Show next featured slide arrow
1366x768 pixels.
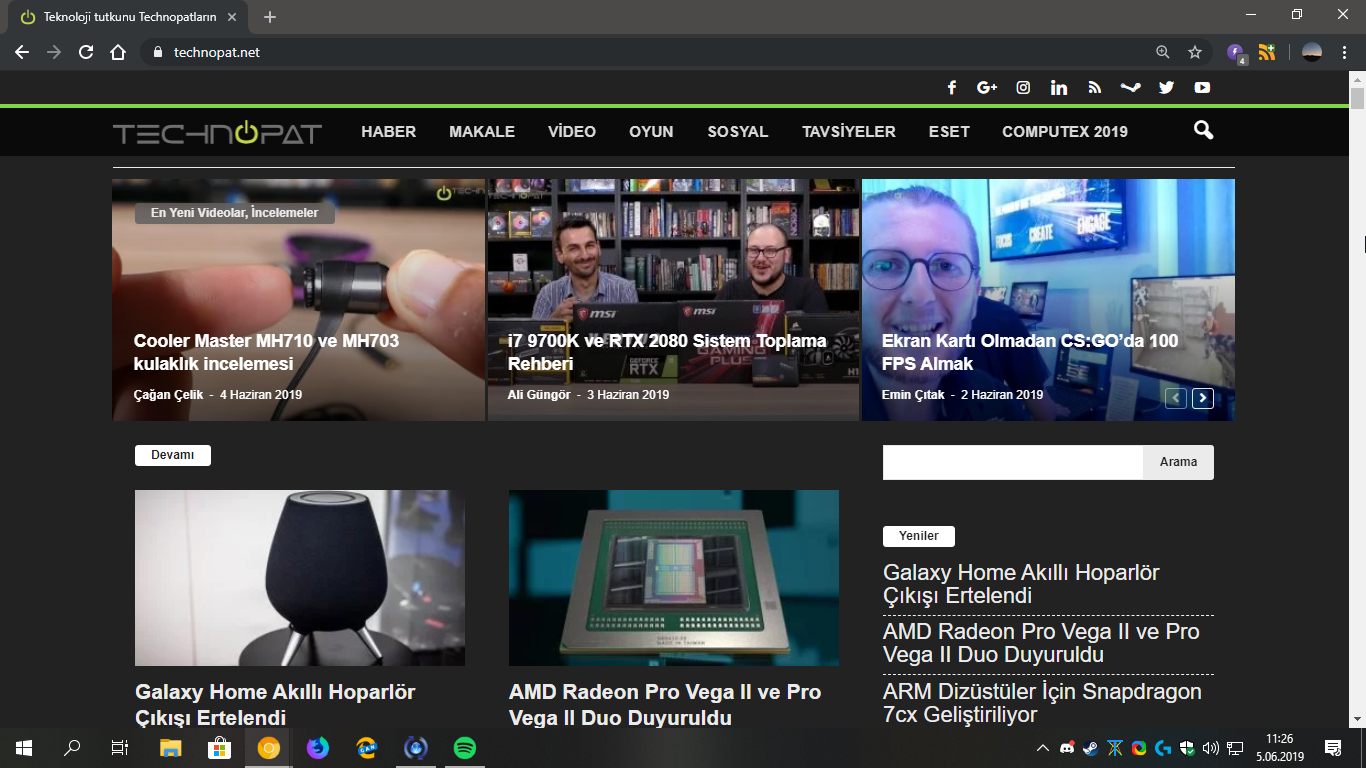click(1203, 398)
